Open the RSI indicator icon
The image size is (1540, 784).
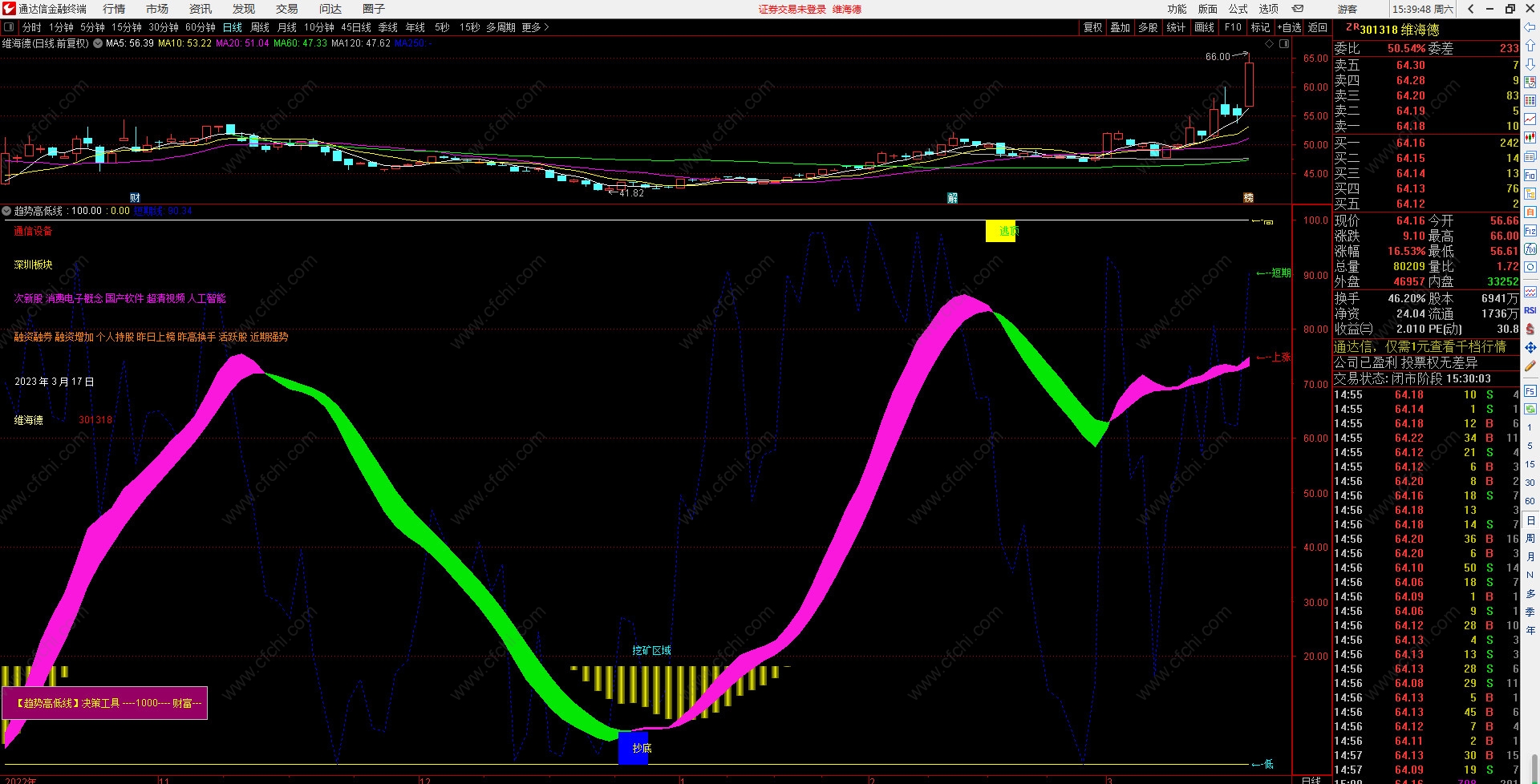point(1530,310)
